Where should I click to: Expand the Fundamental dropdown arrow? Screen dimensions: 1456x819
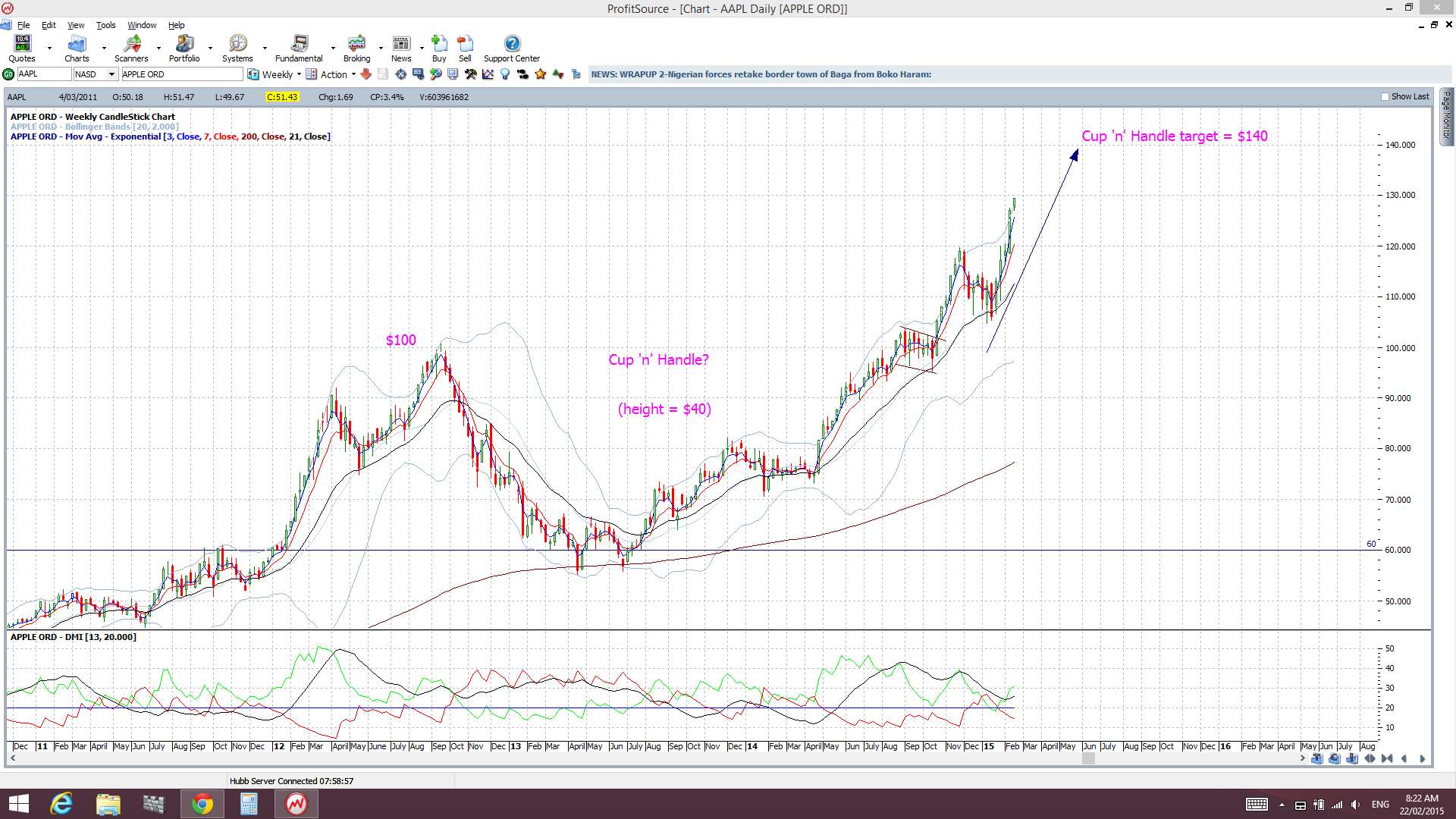pyautogui.click(x=333, y=48)
